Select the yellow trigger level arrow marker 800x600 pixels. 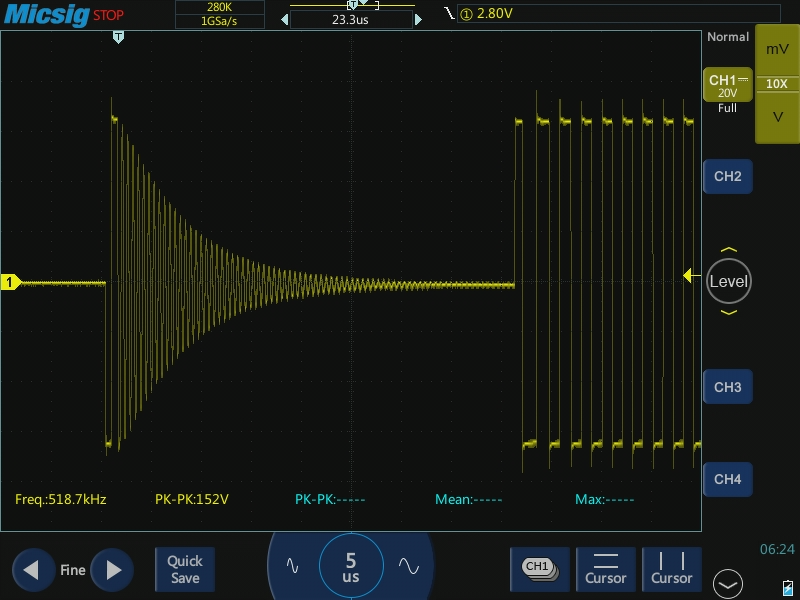pyautogui.click(x=691, y=276)
